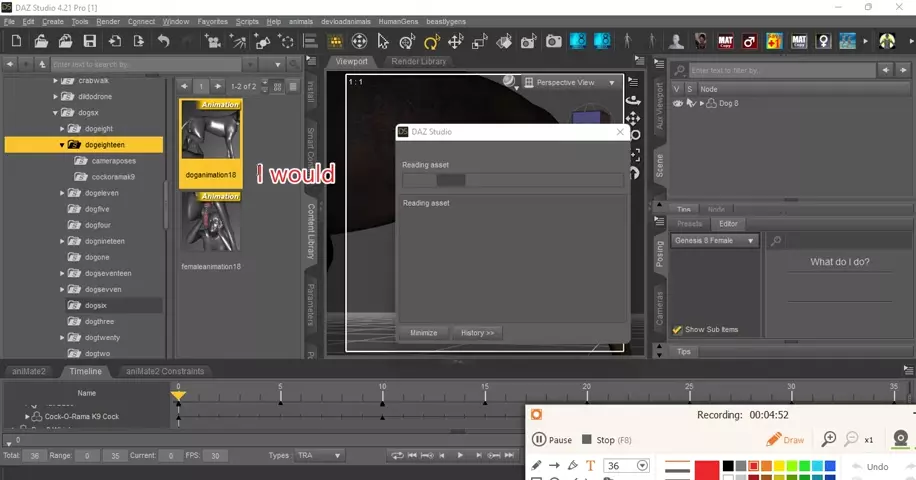Click the recorder zoom-in magnifier icon
Image resolution: width=916 pixels, height=480 pixels.
click(829, 440)
